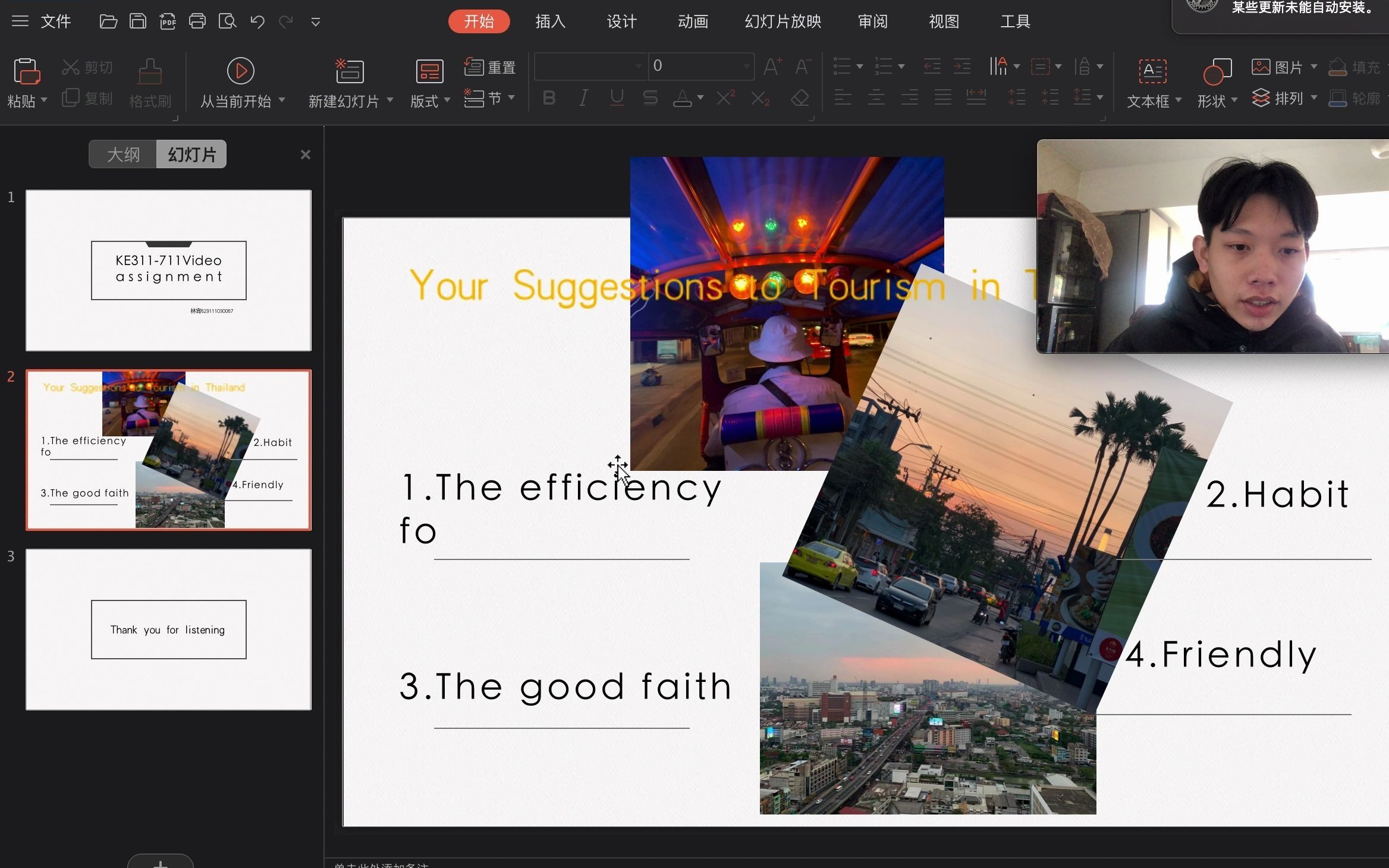Image resolution: width=1389 pixels, height=868 pixels.
Task: Switch to the 大纲 (Outline) tab
Action: coord(122,154)
